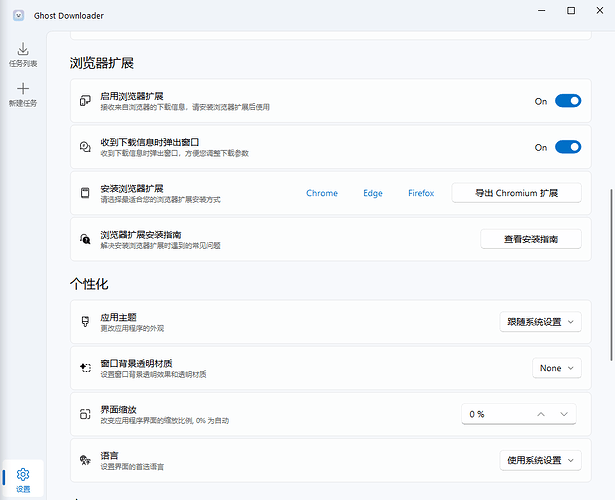Viewport: 615px width, 500px height.
Task: Click the Chrome extension link
Action: coord(322,193)
